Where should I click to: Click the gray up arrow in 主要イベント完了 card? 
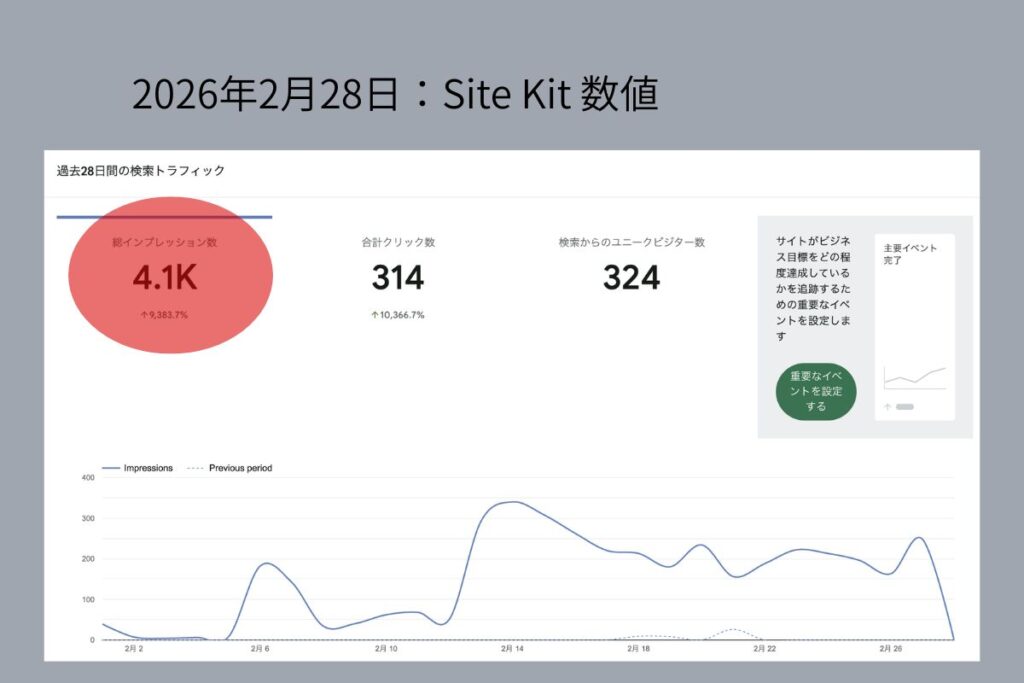[x=887, y=407]
